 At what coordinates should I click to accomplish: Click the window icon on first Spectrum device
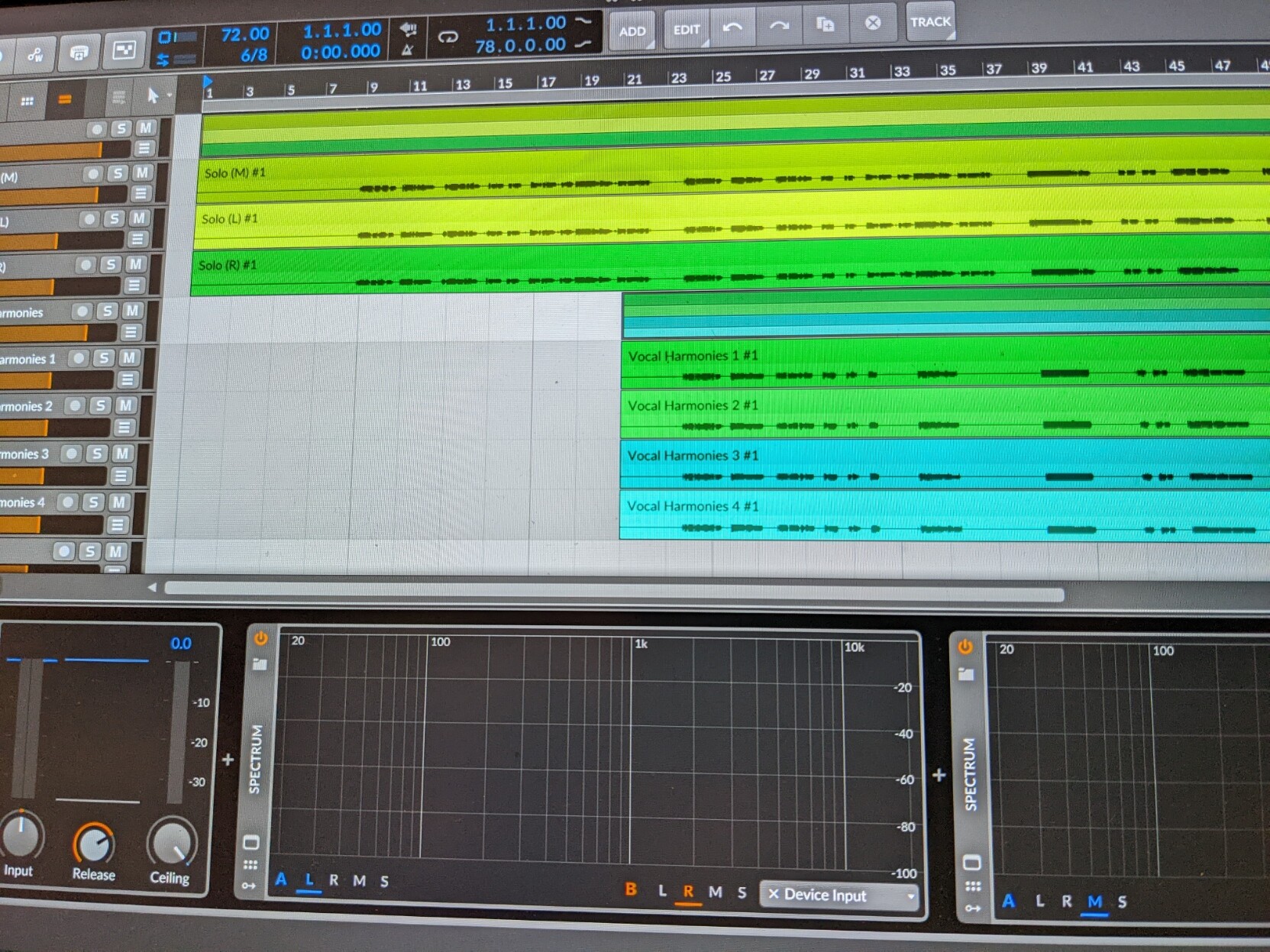click(250, 843)
